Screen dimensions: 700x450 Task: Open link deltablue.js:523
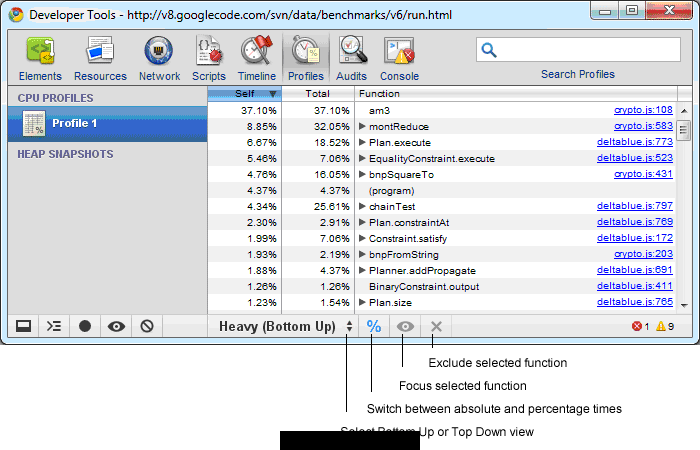pyautogui.click(x=635, y=158)
